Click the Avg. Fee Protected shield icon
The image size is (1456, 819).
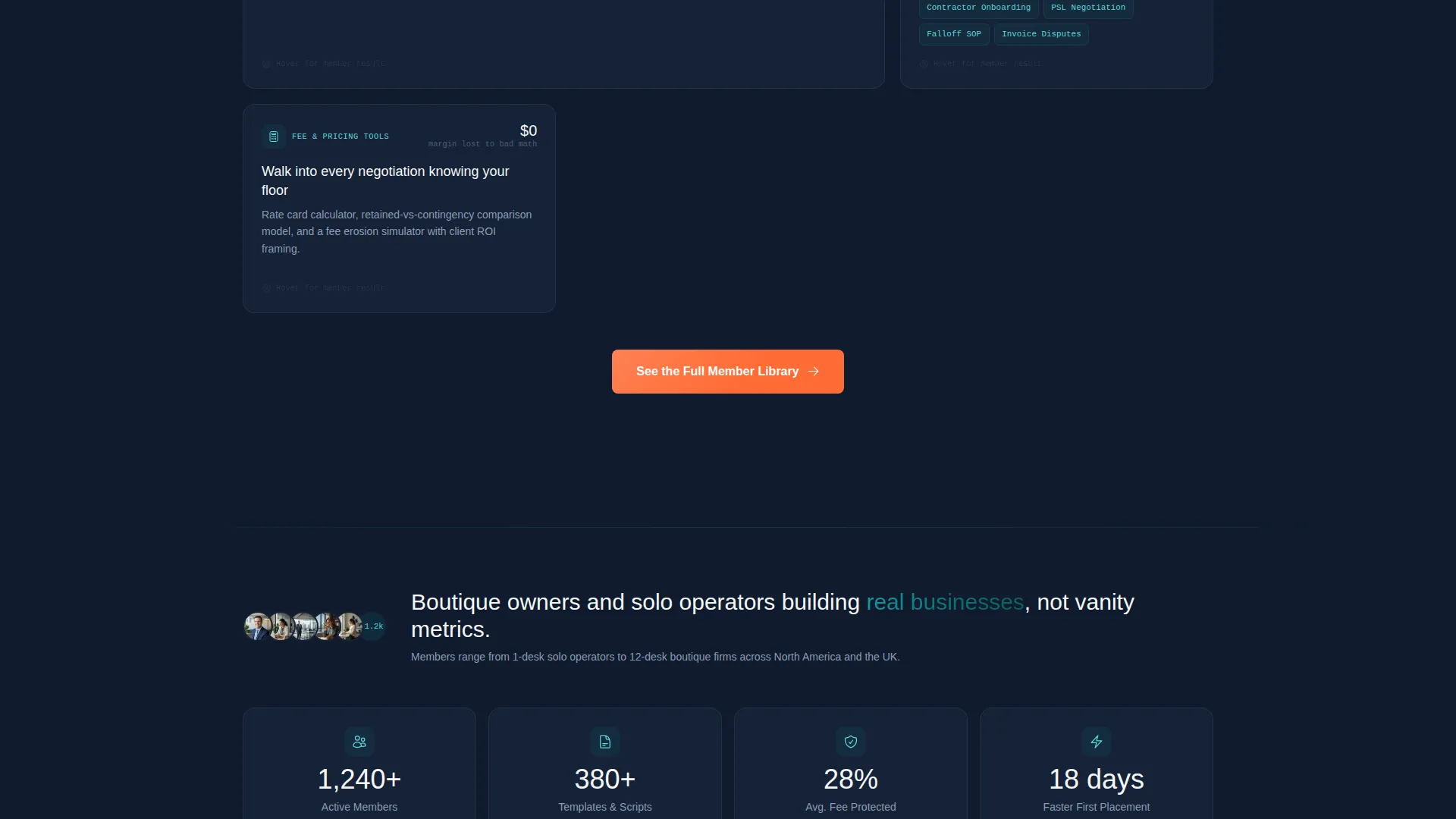pyautogui.click(x=851, y=742)
